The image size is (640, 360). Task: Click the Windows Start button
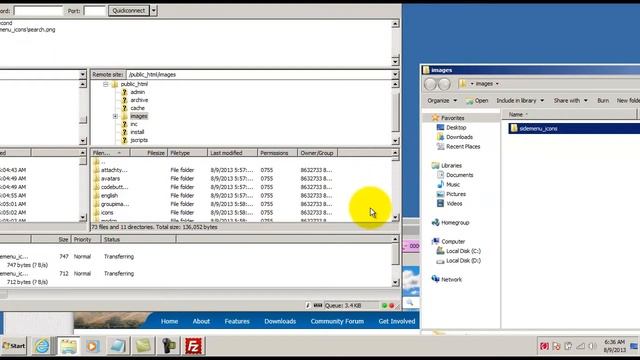click(x=14, y=346)
